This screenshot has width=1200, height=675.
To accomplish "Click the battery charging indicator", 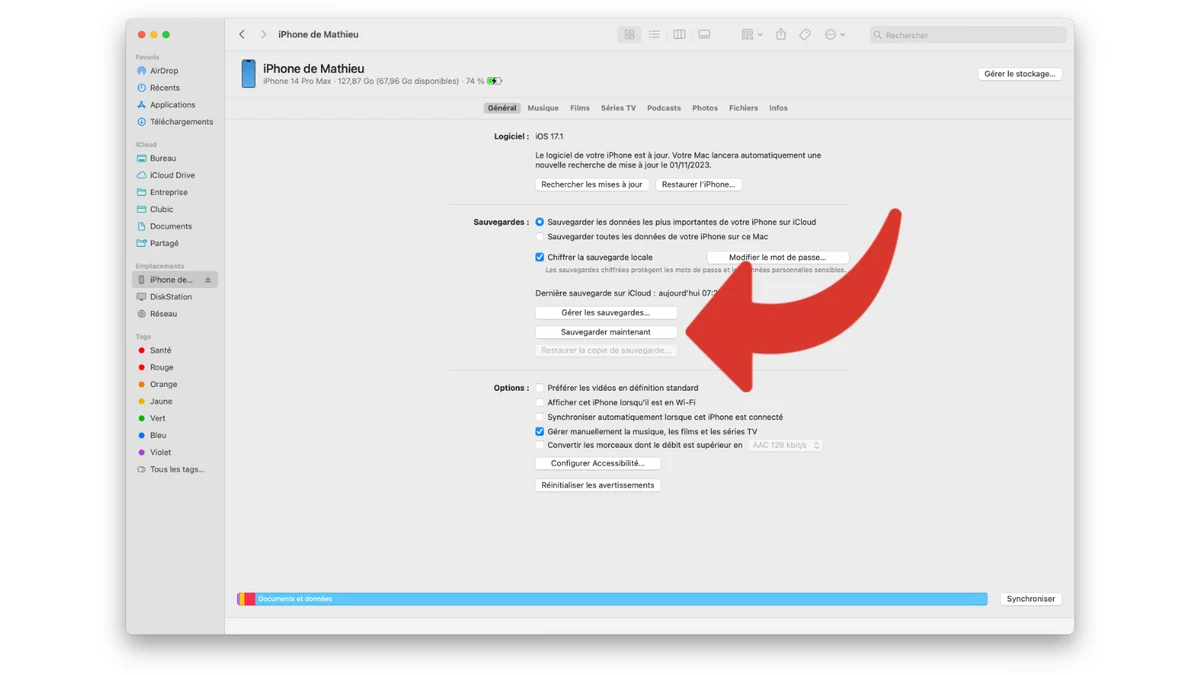I will pyautogui.click(x=495, y=81).
